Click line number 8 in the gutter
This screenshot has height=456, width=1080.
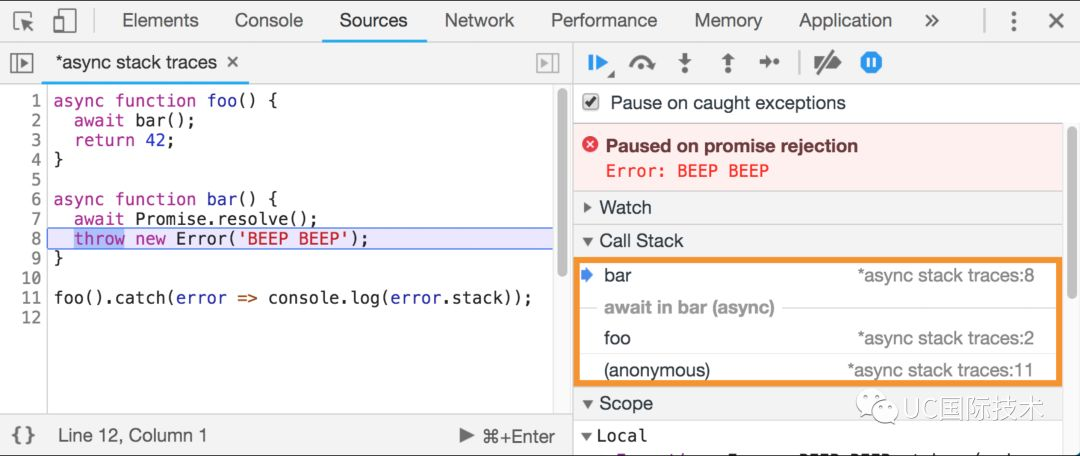point(35,239)
